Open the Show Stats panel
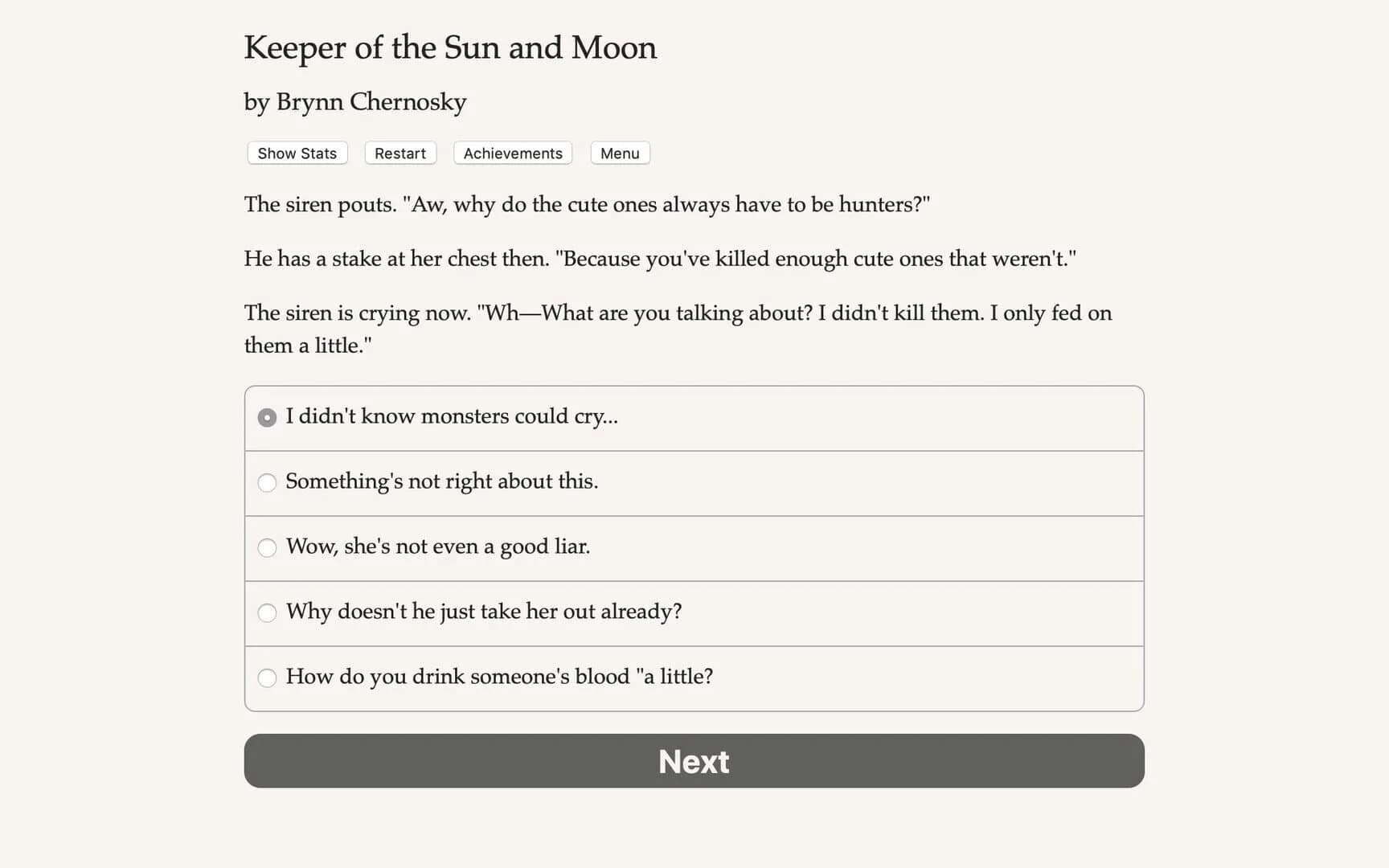Screen dimensions: 1389x868 [296, 153]
